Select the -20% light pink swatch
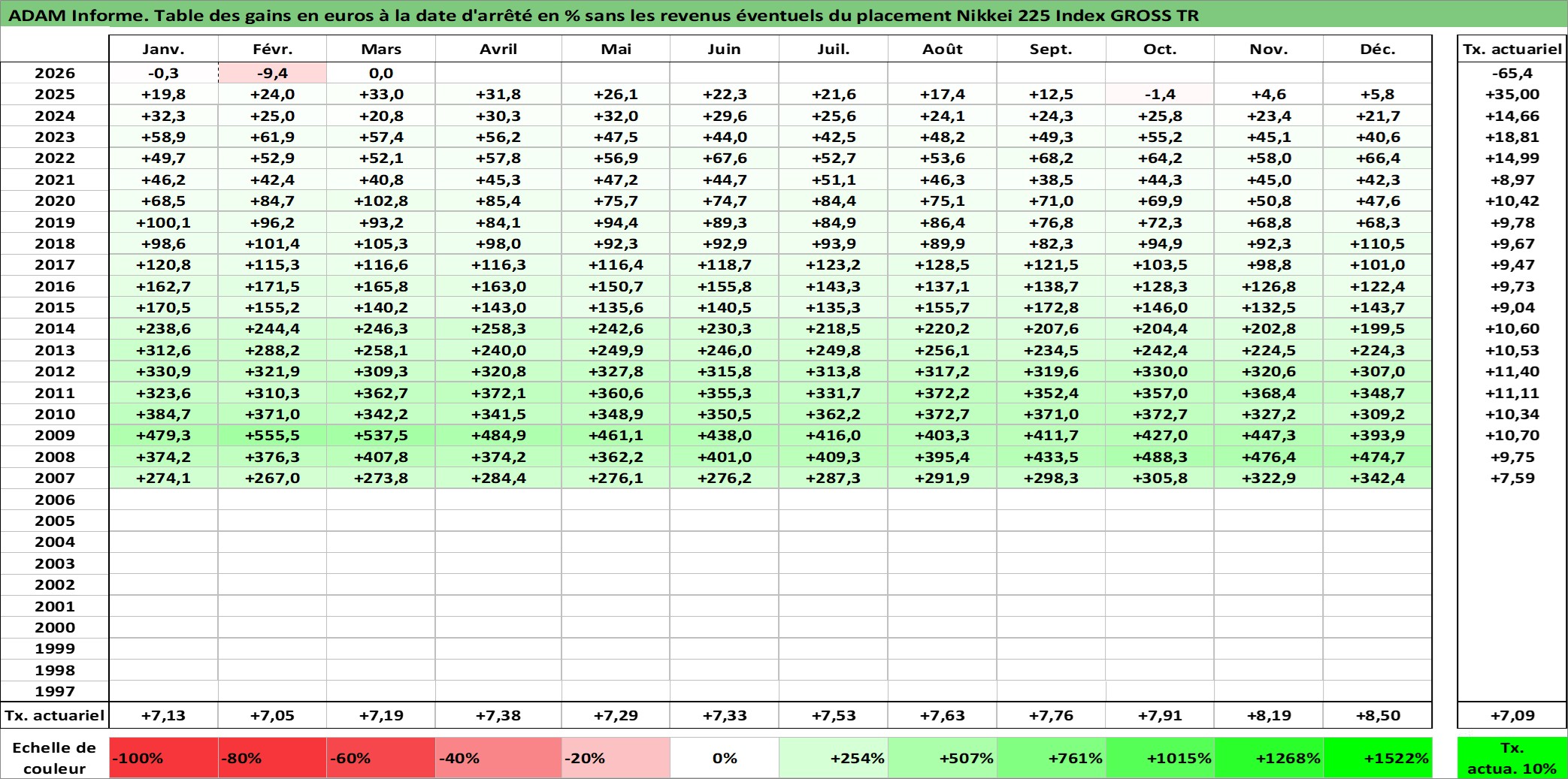This screenshot has height=779, width=1568. 616,758
